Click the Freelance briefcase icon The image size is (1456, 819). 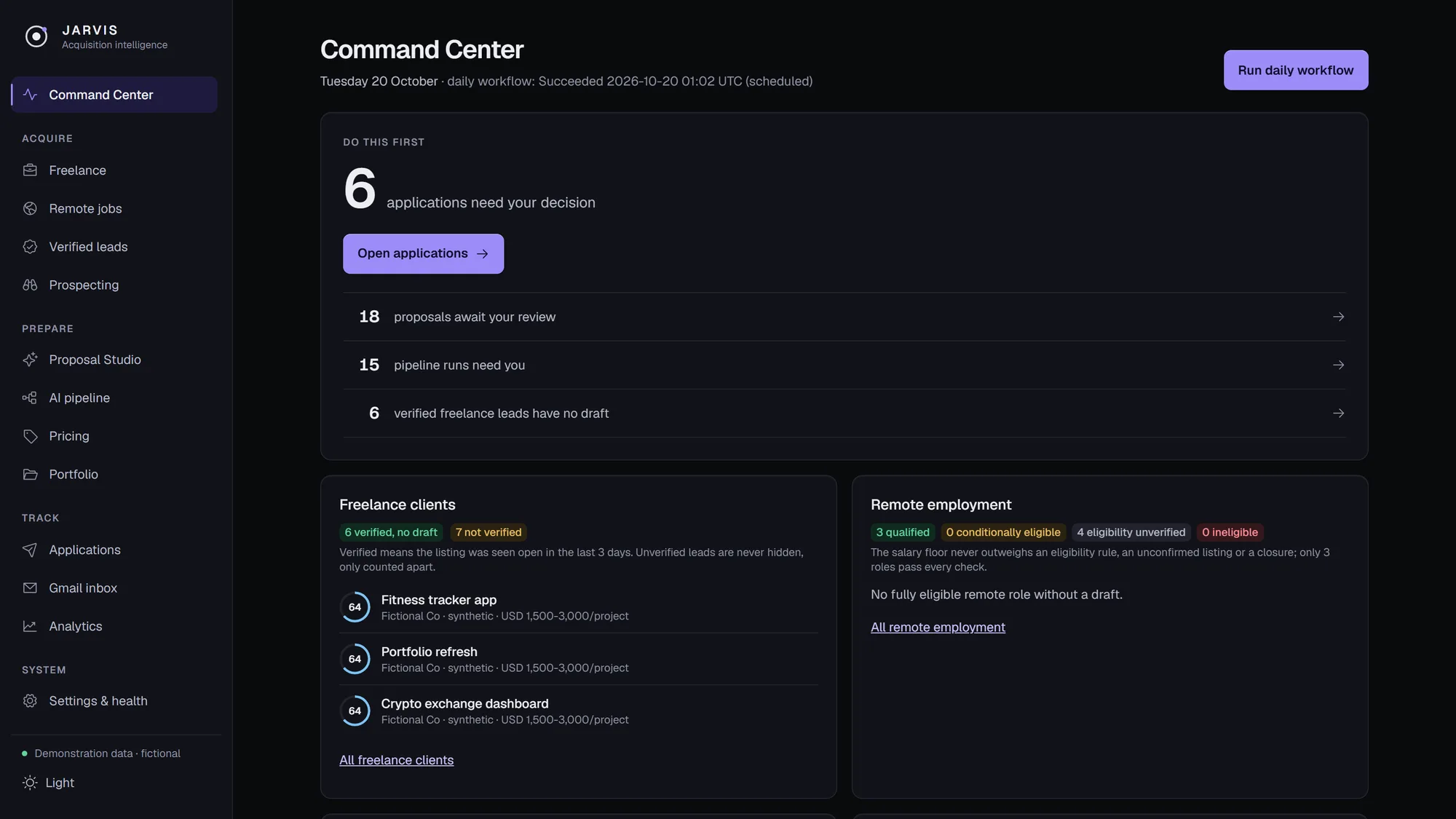[30, 170]
